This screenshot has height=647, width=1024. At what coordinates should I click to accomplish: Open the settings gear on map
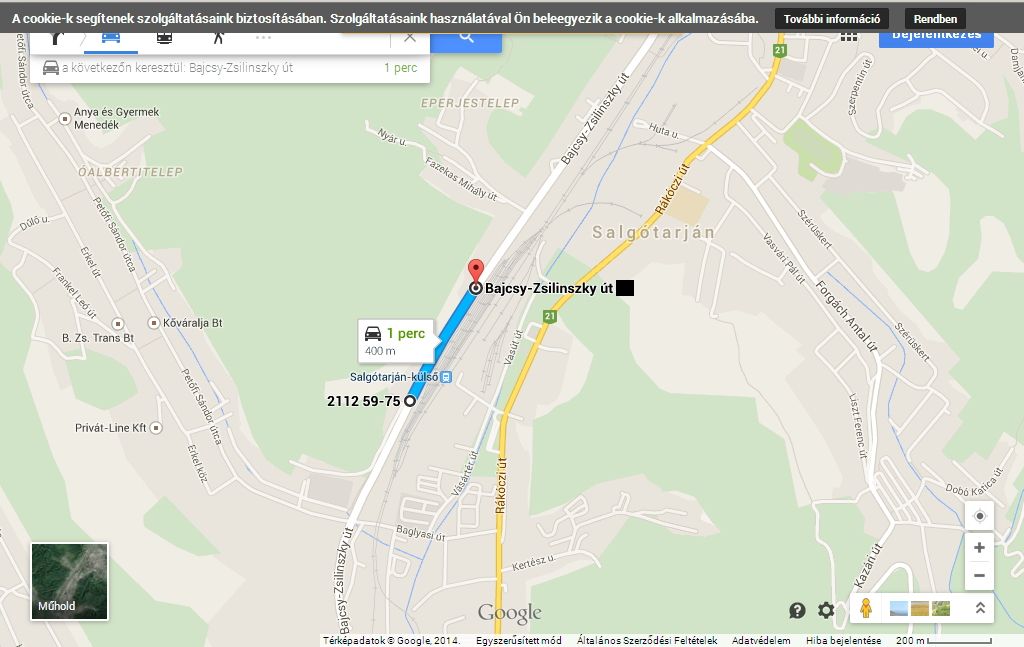point(826,610)
